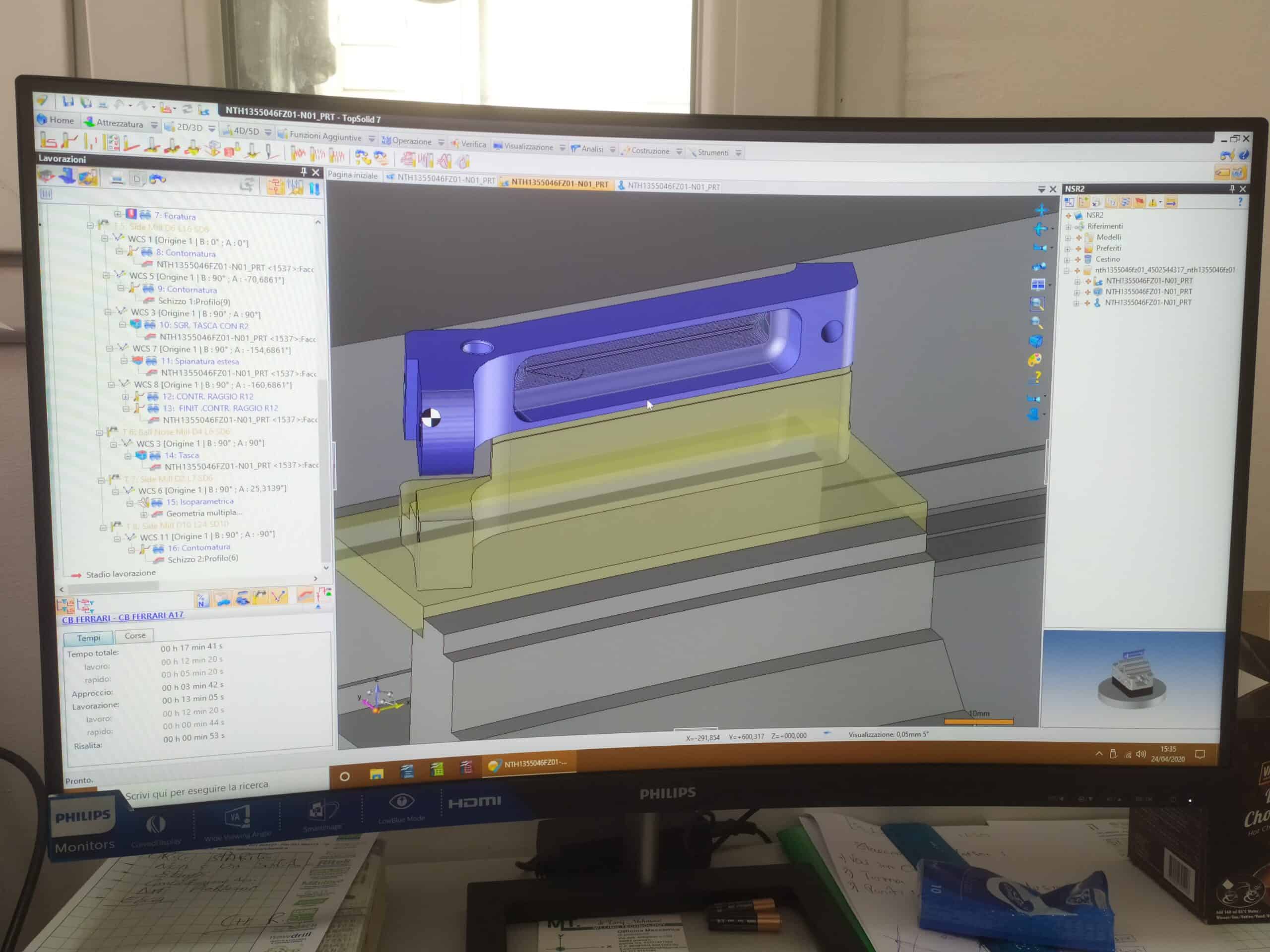Click the color palette icon in viewport toolbar
The width and height of the screenshot is (1270, 952).
[1034, 360]
